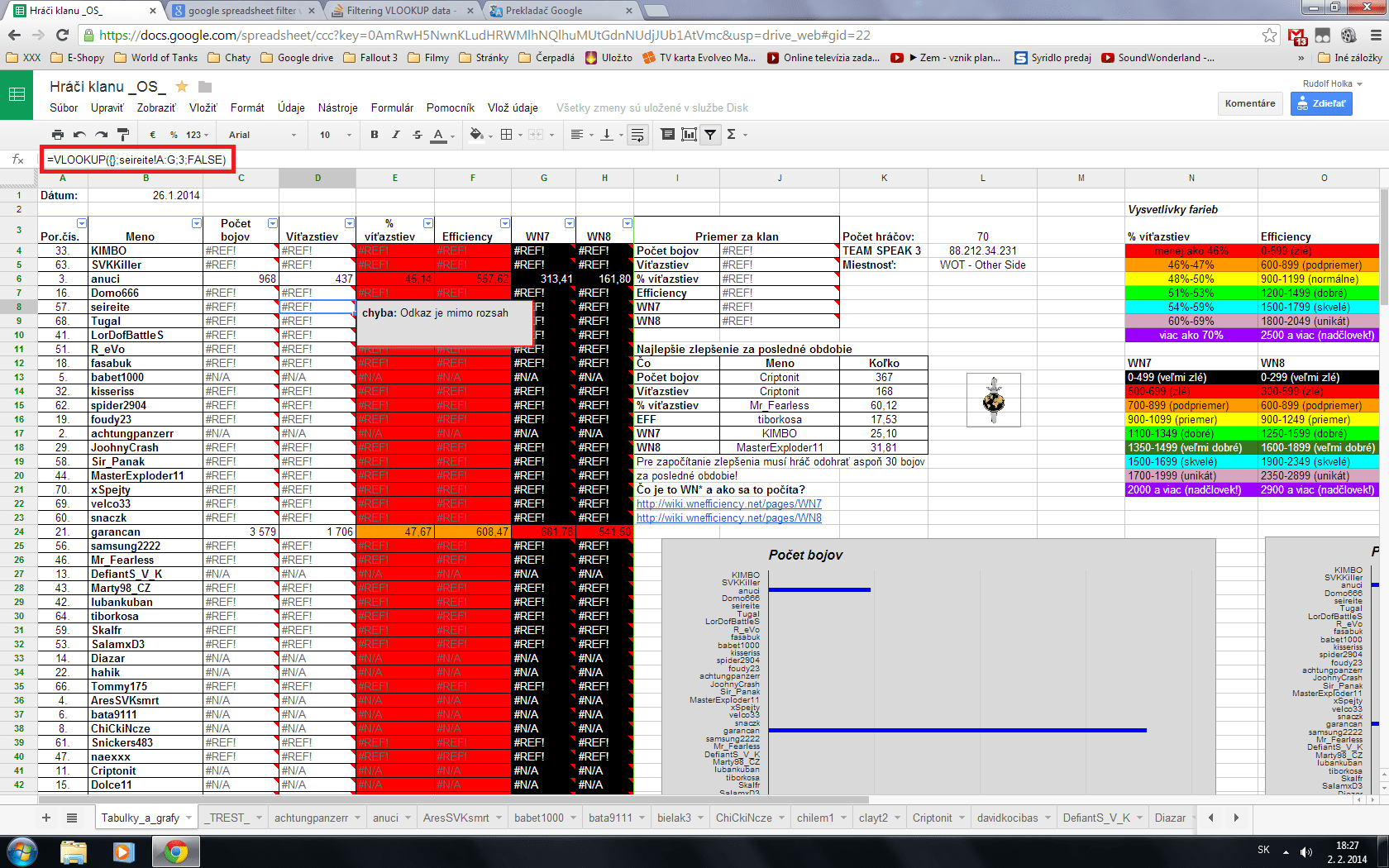Open the Údaje menu
This screenshot has height=868, width=1389.
(291, 107)
